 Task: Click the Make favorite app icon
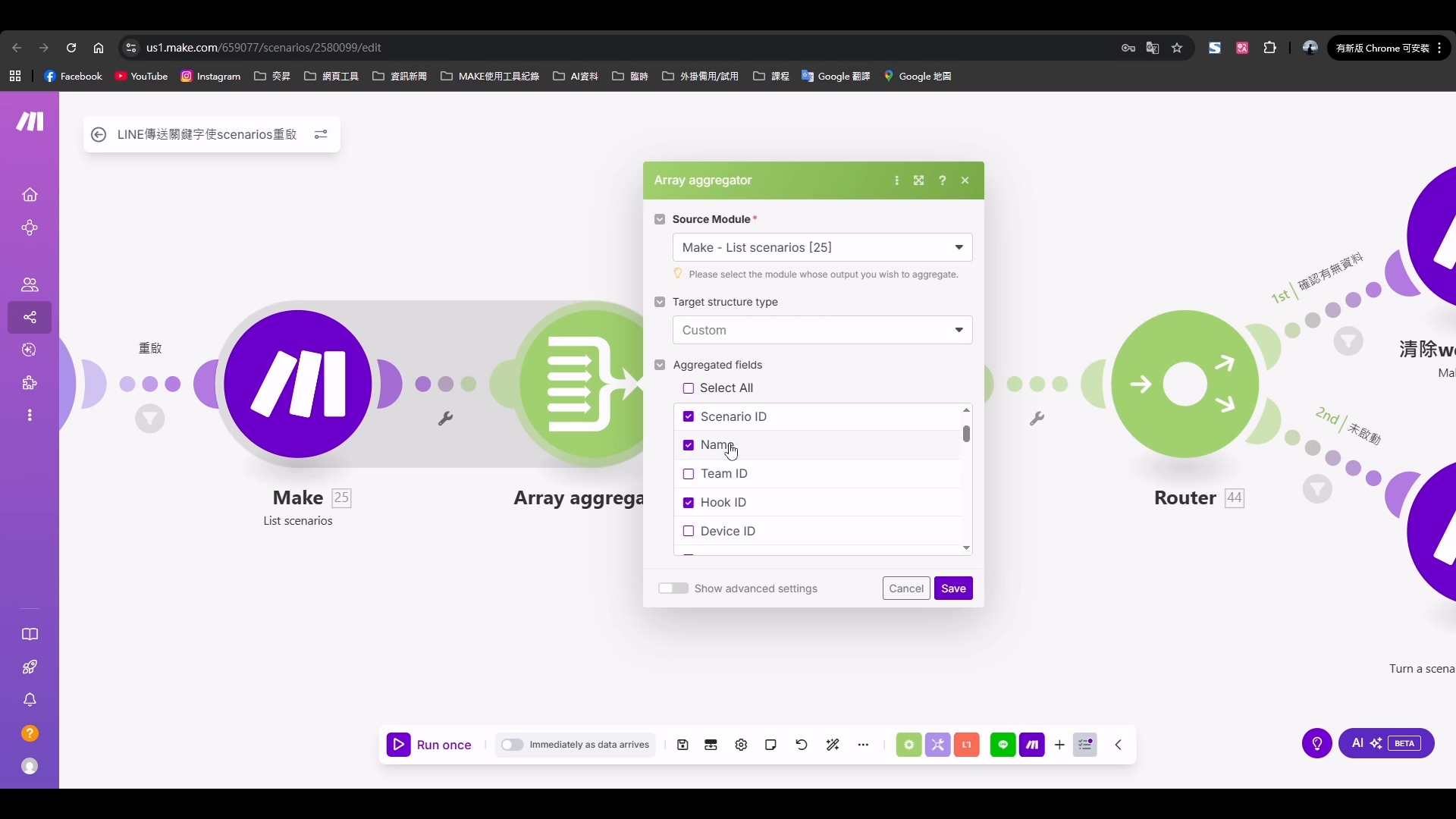[x=1031, y=745]
